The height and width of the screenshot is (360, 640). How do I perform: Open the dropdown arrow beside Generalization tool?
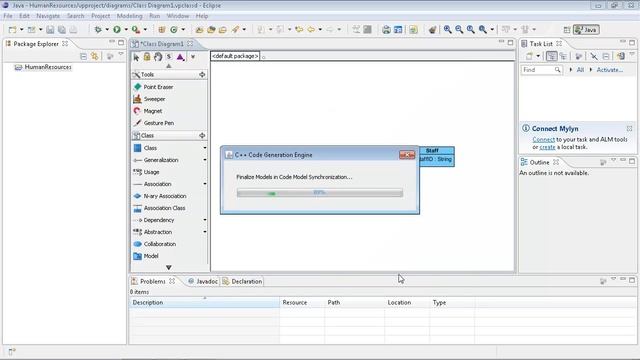pyautogui.click(x=205, y=160)
